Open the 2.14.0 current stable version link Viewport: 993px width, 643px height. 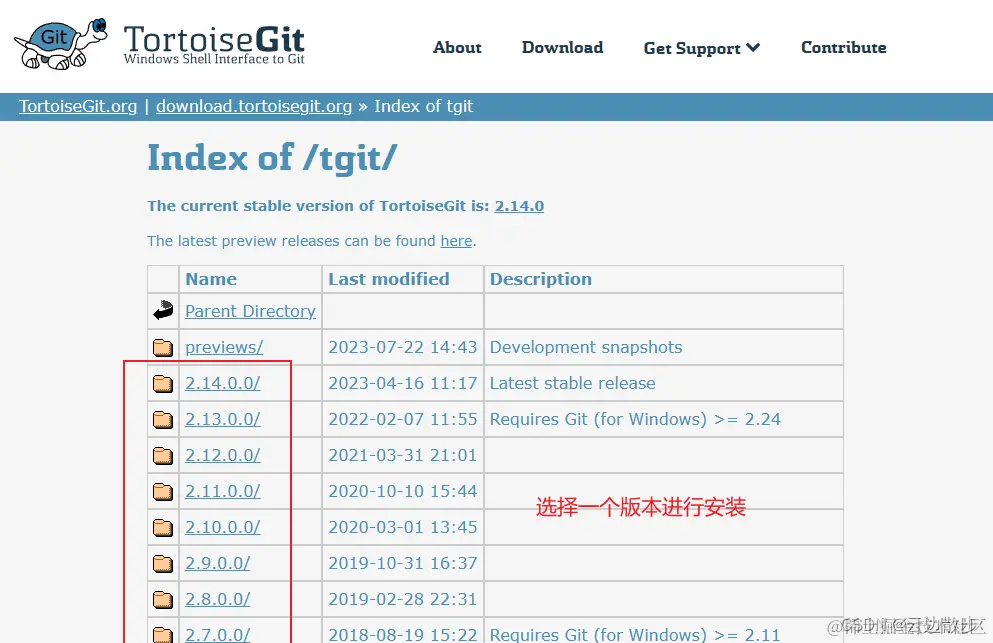pos(519,206)
